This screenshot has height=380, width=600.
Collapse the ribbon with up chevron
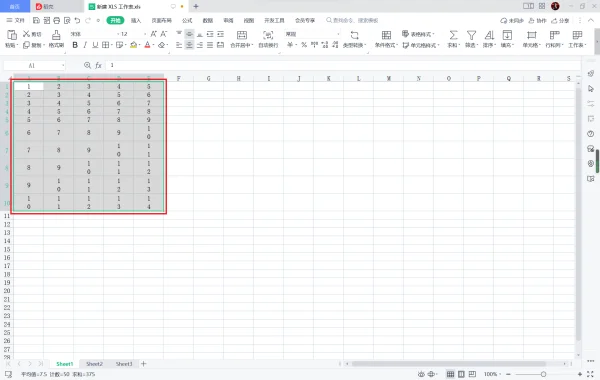click(591, 20)
